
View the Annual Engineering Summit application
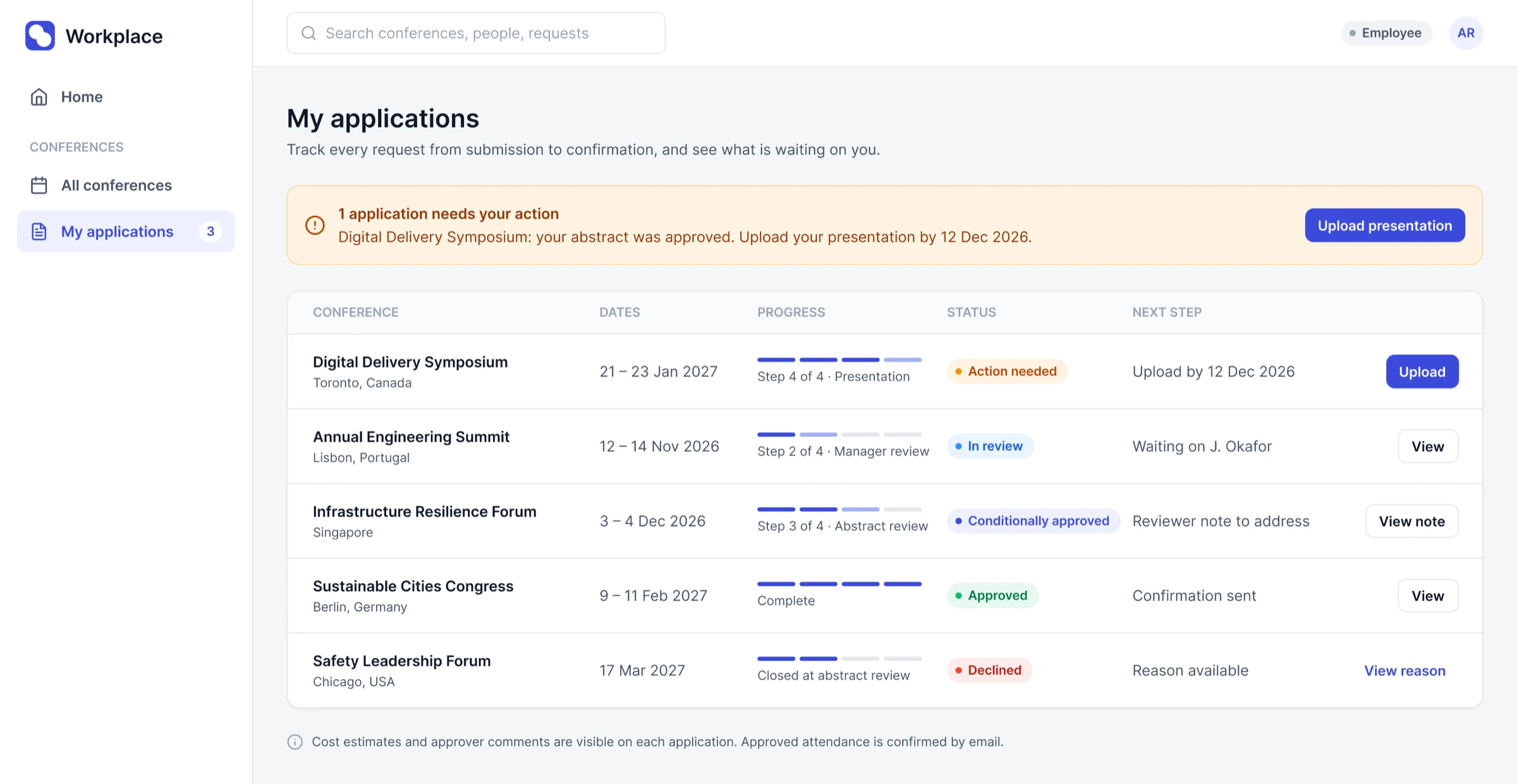point(1428,446)
